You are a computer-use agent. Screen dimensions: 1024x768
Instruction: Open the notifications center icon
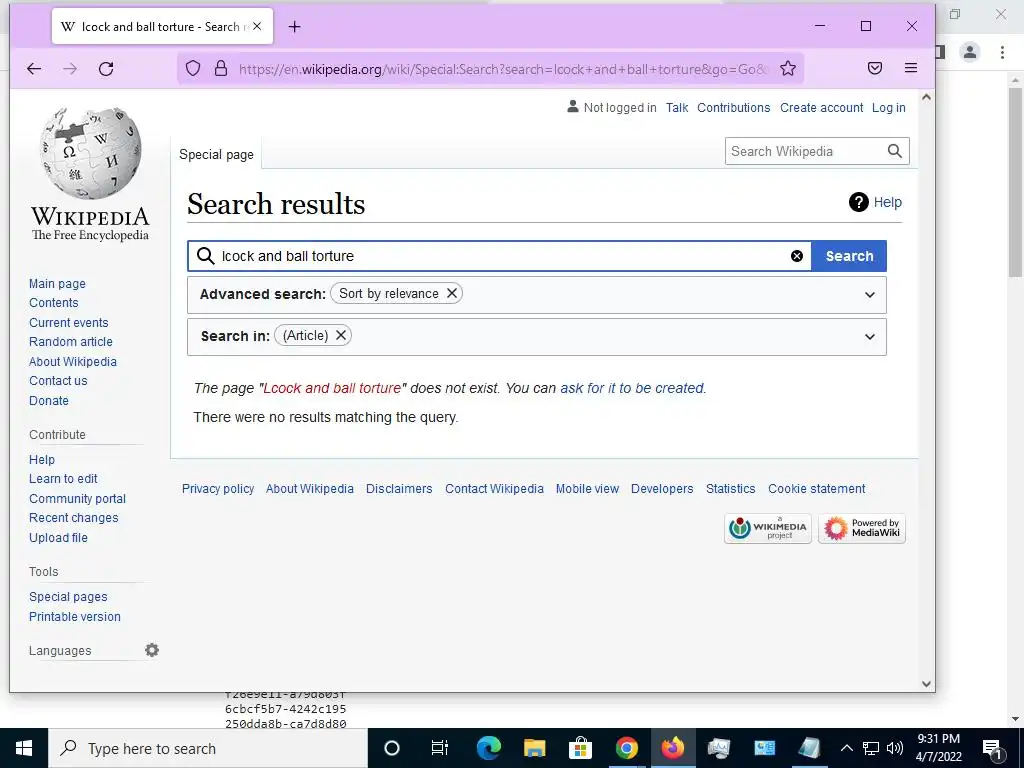pos(992,749)
